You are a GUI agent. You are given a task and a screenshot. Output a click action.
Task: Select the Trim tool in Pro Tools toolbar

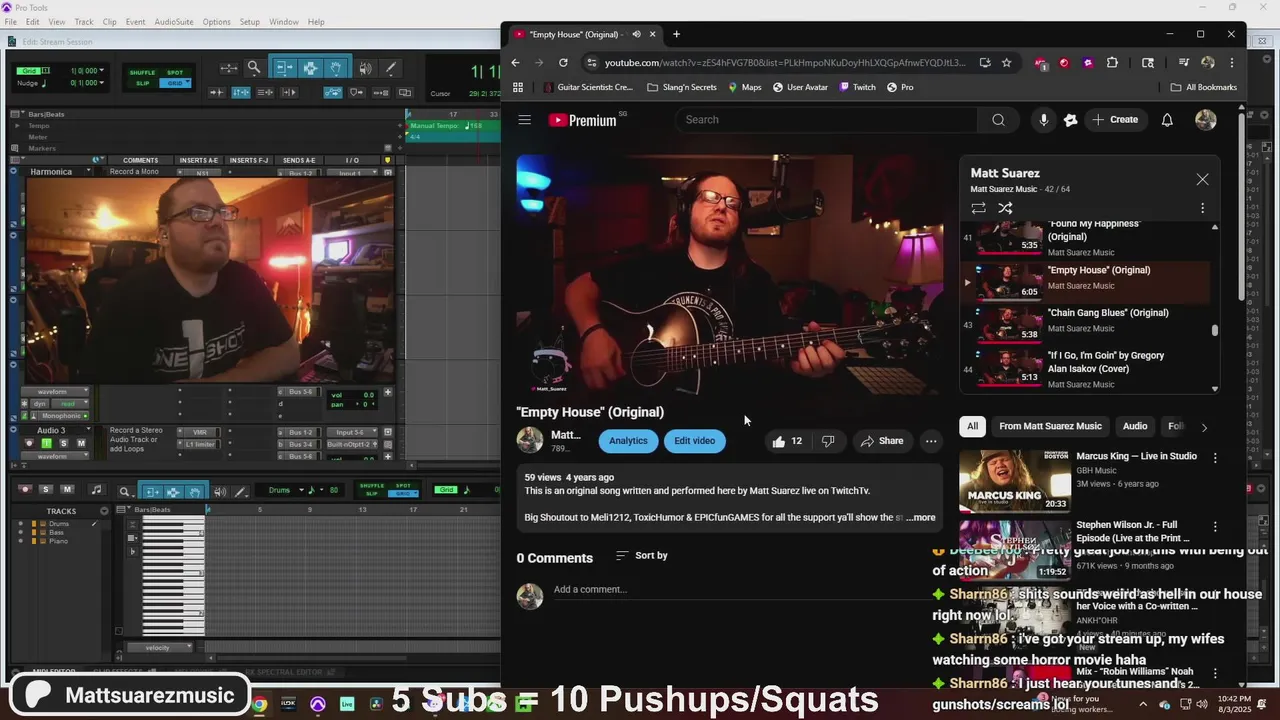[284, 68]
